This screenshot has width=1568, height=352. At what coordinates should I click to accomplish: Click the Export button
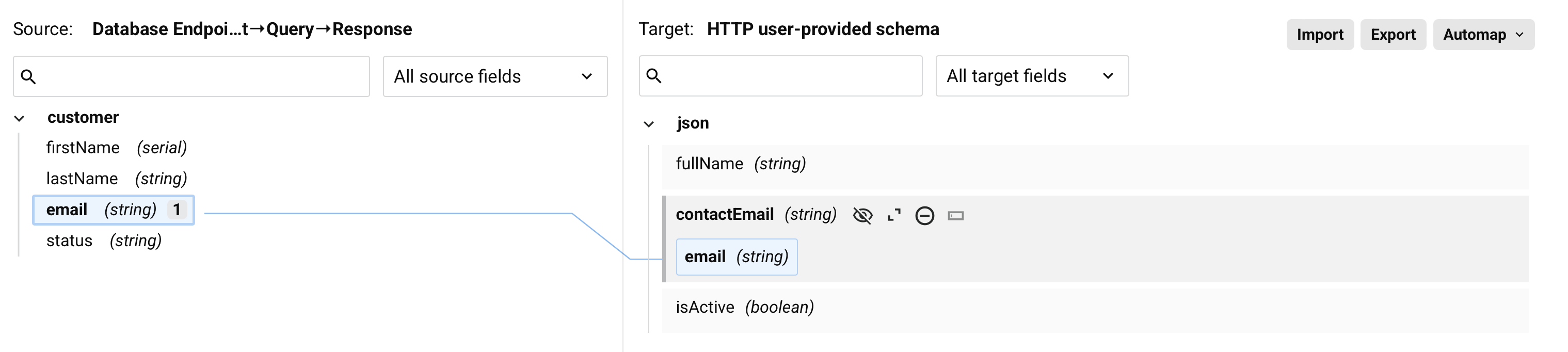click(1393, 35)
